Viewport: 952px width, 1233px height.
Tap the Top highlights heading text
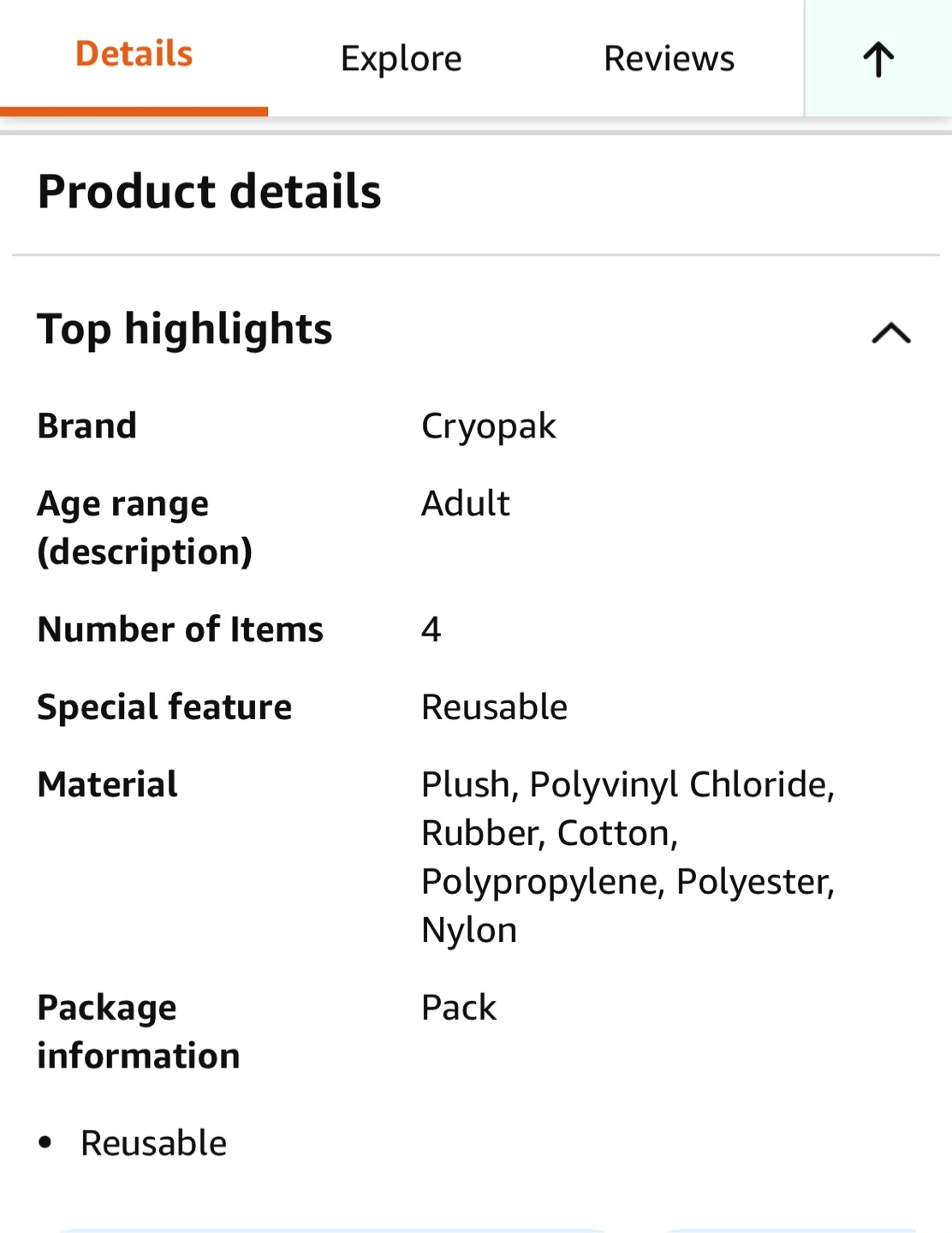point(185,330)
